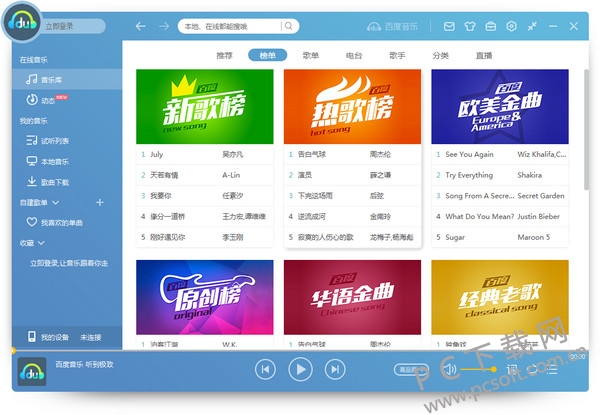The height and width of the screenshot is (415, 600).
Task: Go forward with the right arrow
Action: point(164,26)
